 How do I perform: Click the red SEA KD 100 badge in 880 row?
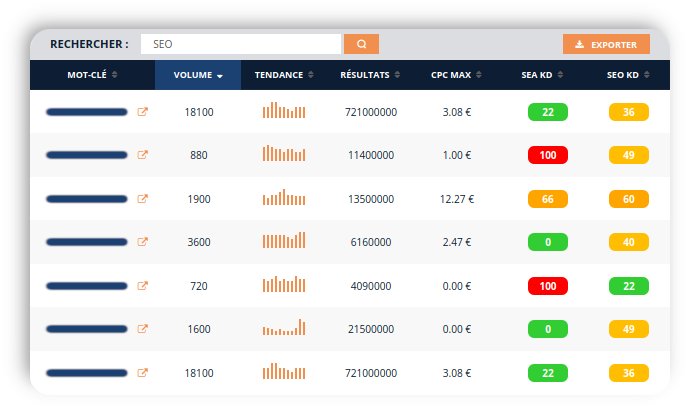pyautogui.click(x=547, y=155)
